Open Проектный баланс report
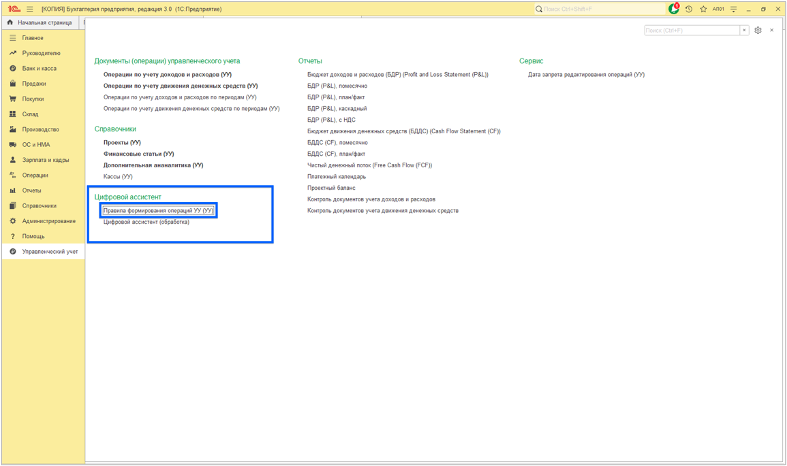787x466 pixels. coord(331,188)
